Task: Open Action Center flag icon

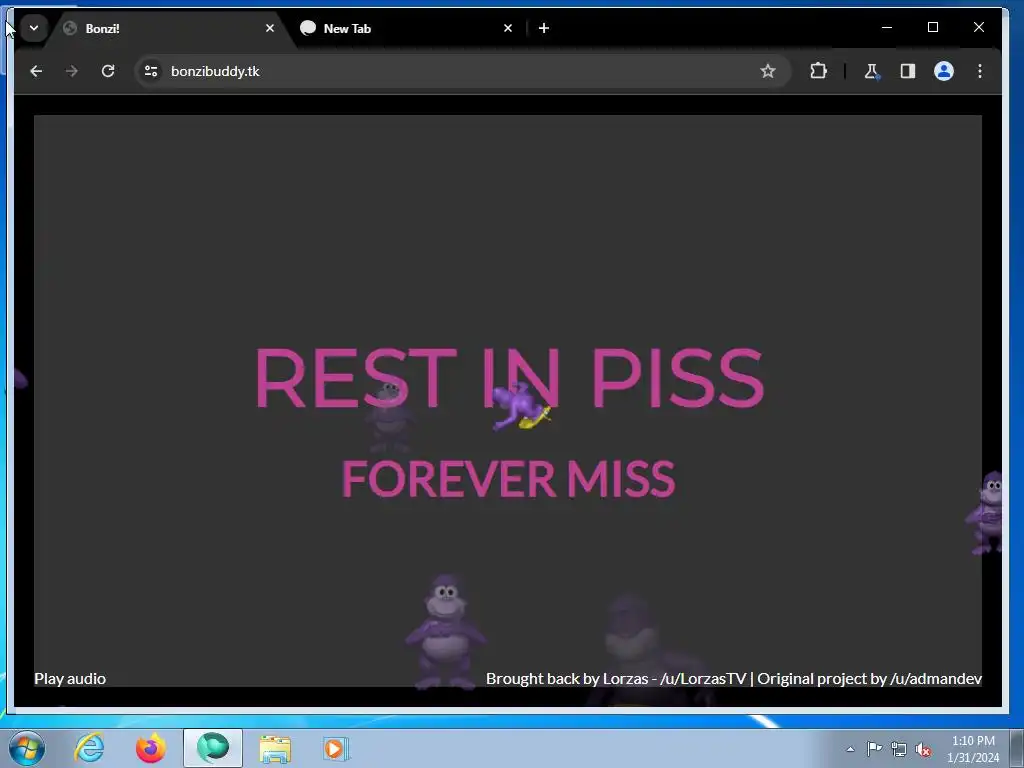Action: pyautogui.click(x=874, y=748)
